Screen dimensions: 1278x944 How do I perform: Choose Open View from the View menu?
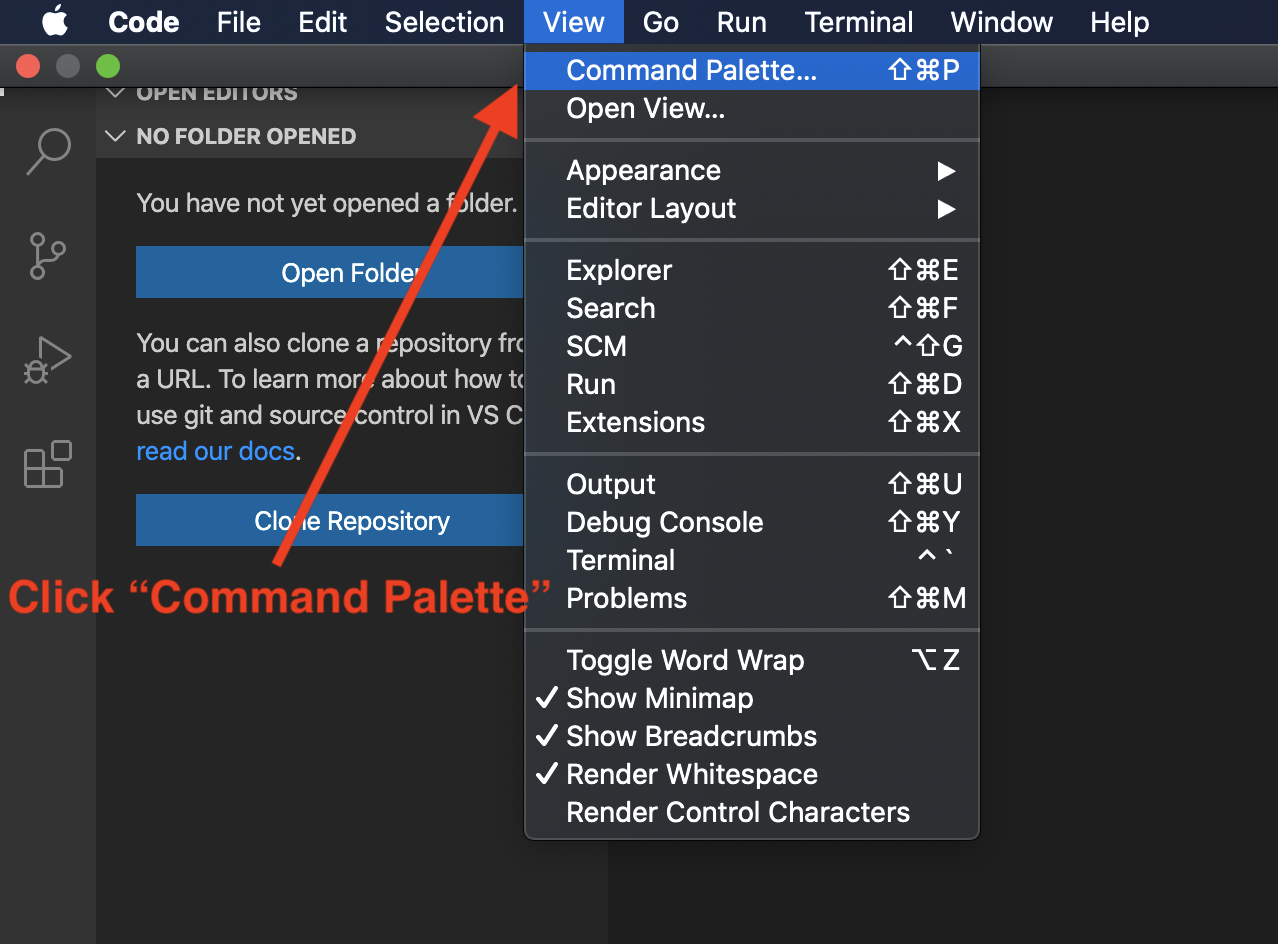tap(647, 108)
